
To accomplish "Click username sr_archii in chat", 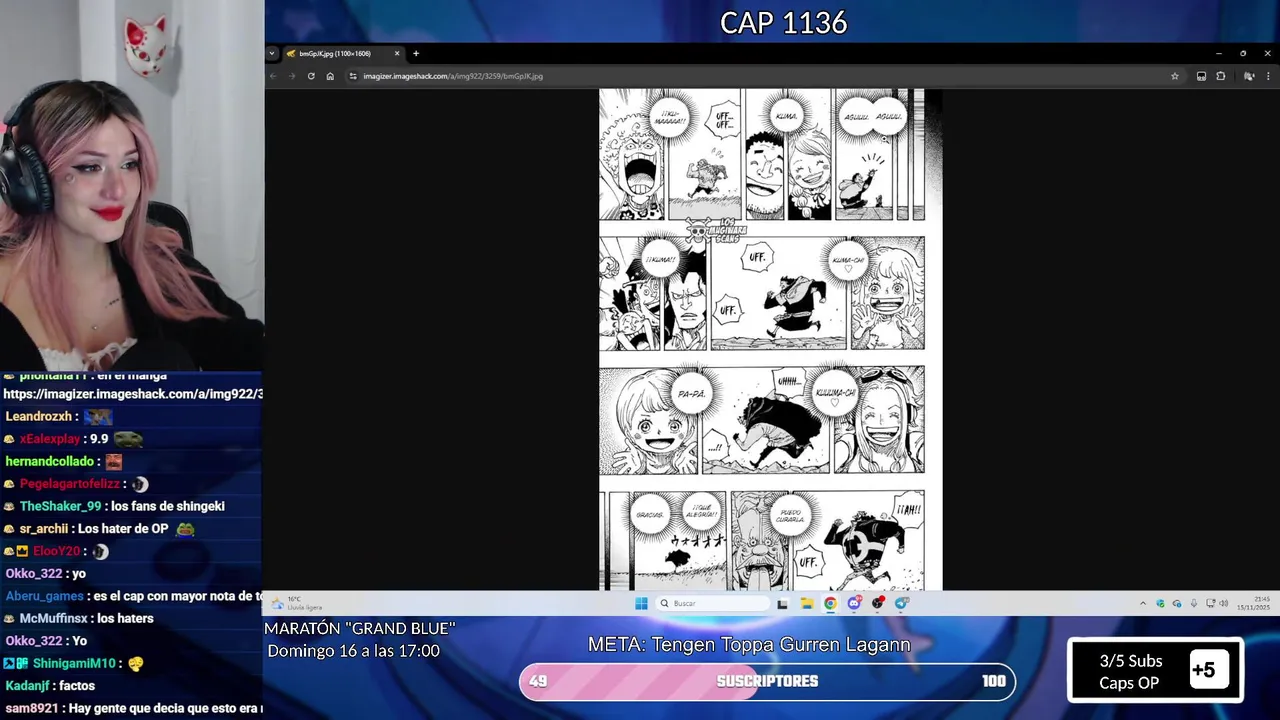I will tap(44, 529).
